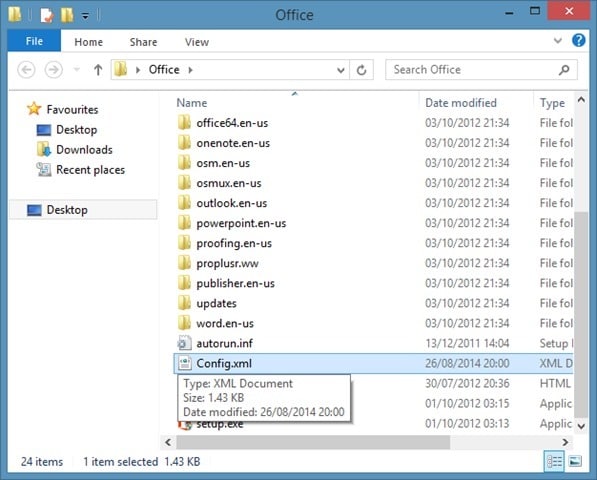597x480 pixels.
Task: Click the word.en-us folder name
Action: click(x=225, y=324)
